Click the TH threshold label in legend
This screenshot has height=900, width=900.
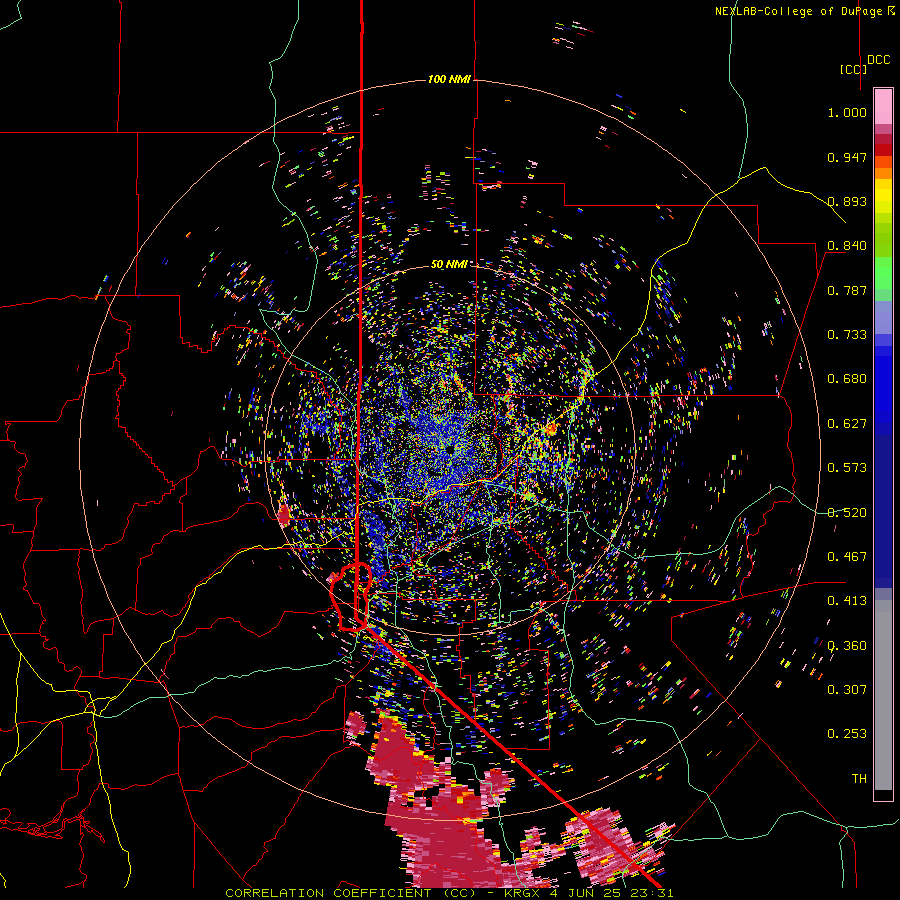pyautogui.click(x=859, y=779)
